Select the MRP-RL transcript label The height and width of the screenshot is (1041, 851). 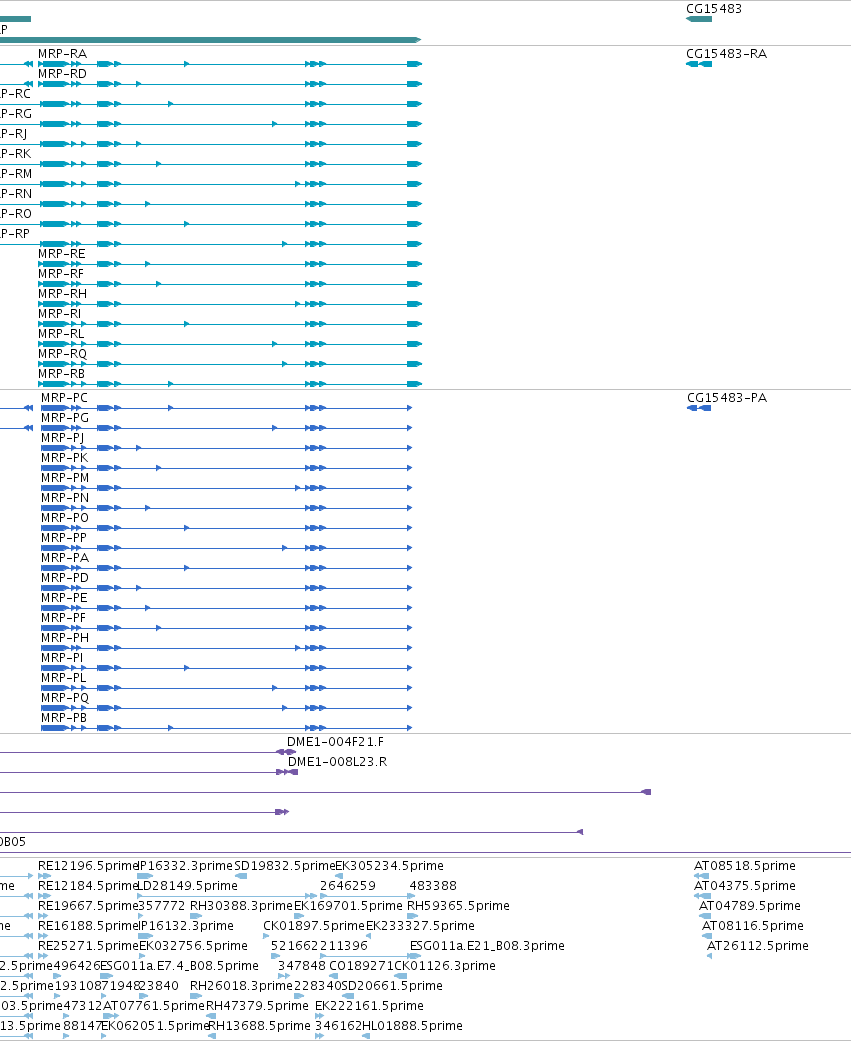coord(61,333)
